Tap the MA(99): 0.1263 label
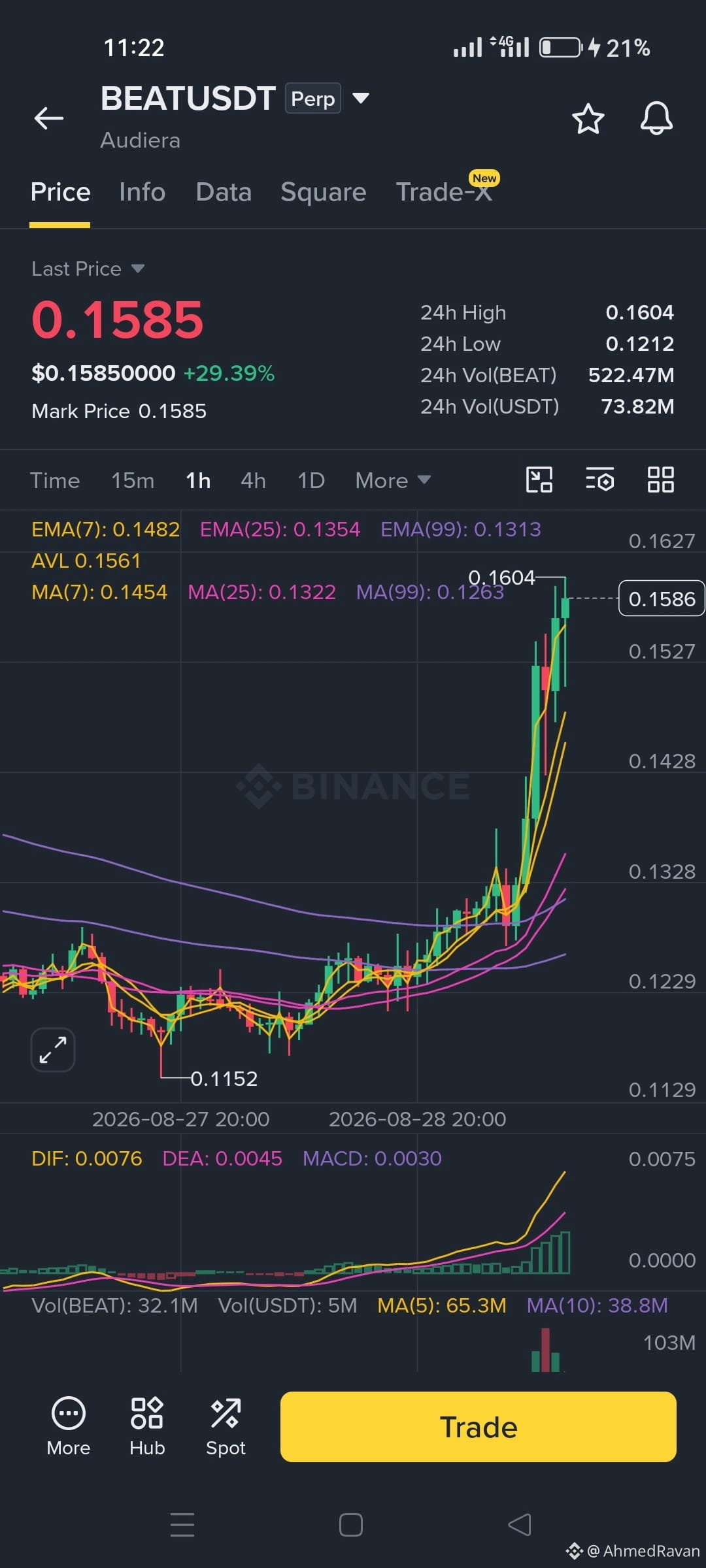Viewport: 706px width, 1568px height. coord(430,592)
